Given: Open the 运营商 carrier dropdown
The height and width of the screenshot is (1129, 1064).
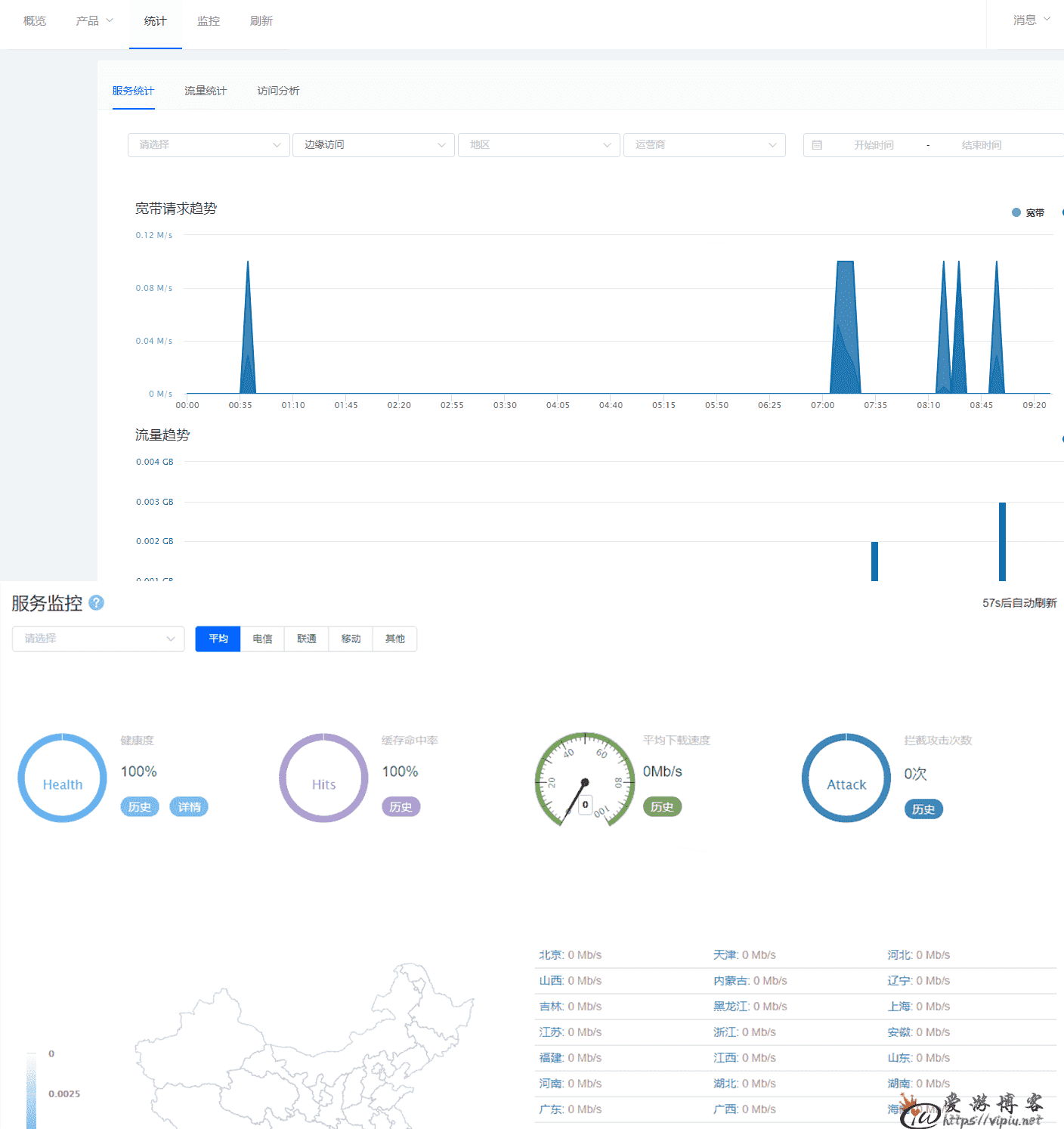Looking at the screenshot, I should (x=704, y=145).
